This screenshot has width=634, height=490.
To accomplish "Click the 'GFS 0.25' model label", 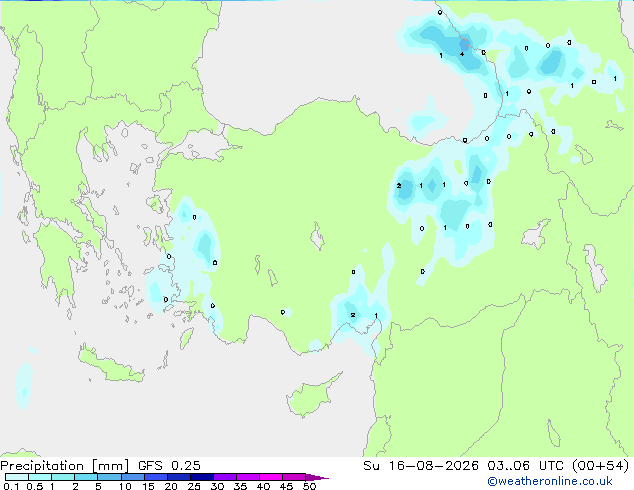I will click(x=169, y=466).
